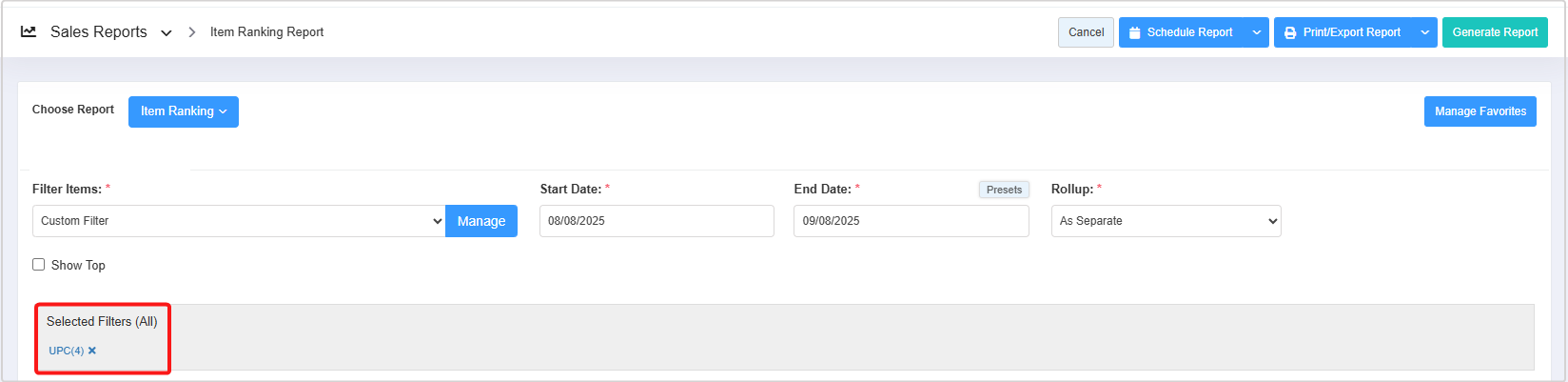Screen dimensions: 1568x382
Task: Enable the Show Top checkbox
Action: [39, 265]
